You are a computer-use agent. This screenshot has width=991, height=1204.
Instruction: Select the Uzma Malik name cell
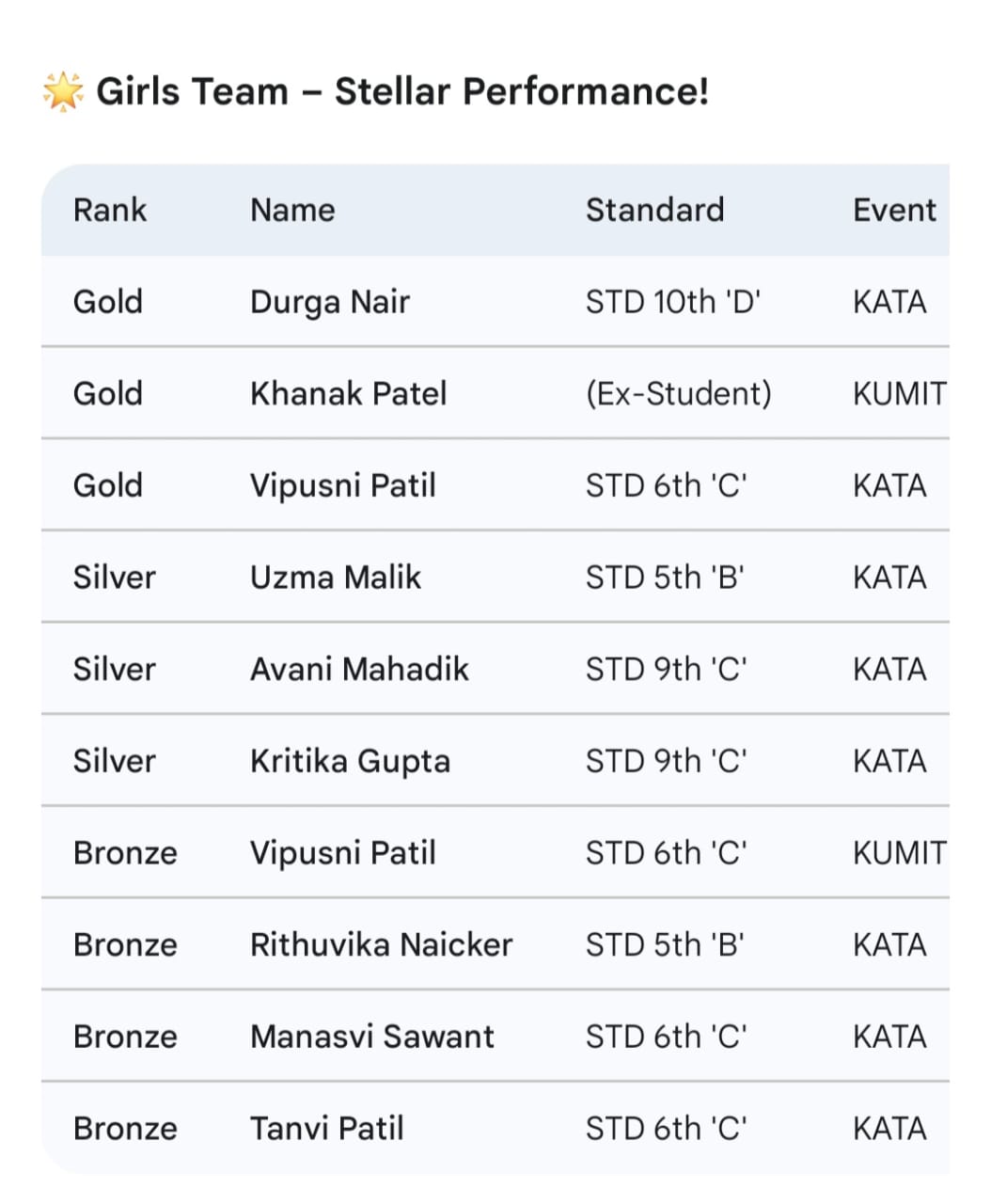click(x=335, y=577)
